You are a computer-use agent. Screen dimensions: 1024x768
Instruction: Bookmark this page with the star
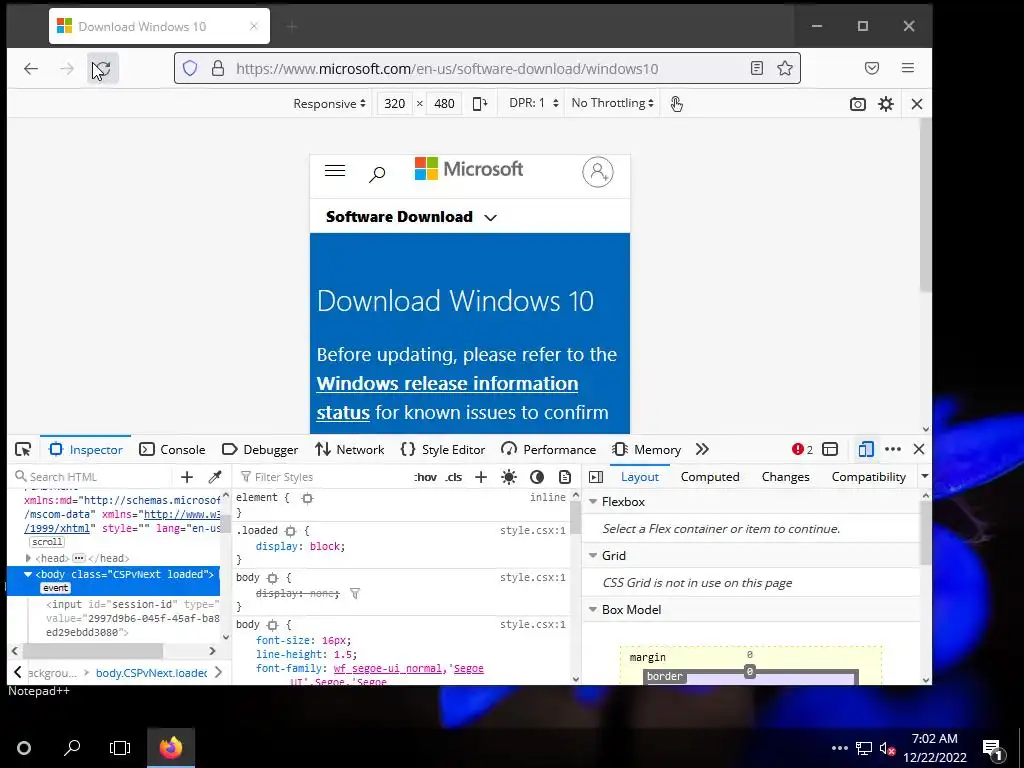(785, 69)
